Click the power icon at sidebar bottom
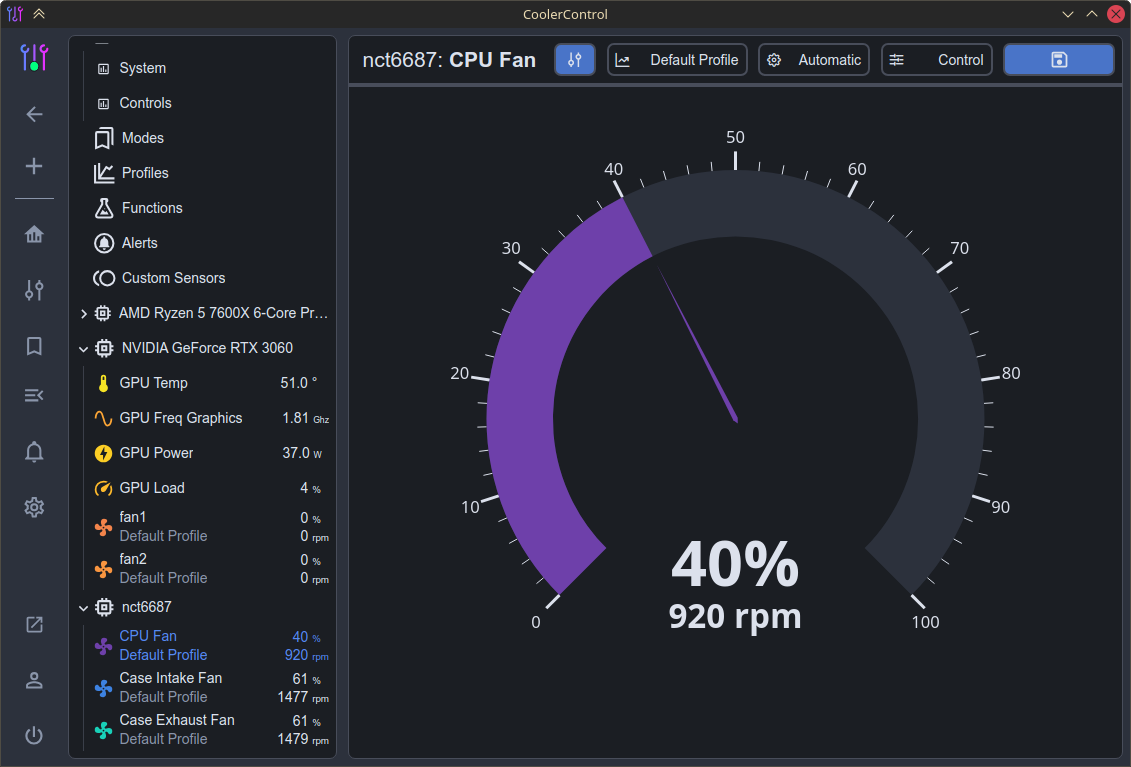The width and height of the screenshot is (1131, 767). click(x=34, y=735)
